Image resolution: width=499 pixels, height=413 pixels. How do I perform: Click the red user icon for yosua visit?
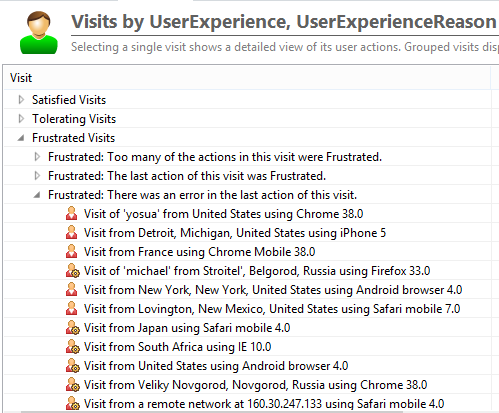71,214
